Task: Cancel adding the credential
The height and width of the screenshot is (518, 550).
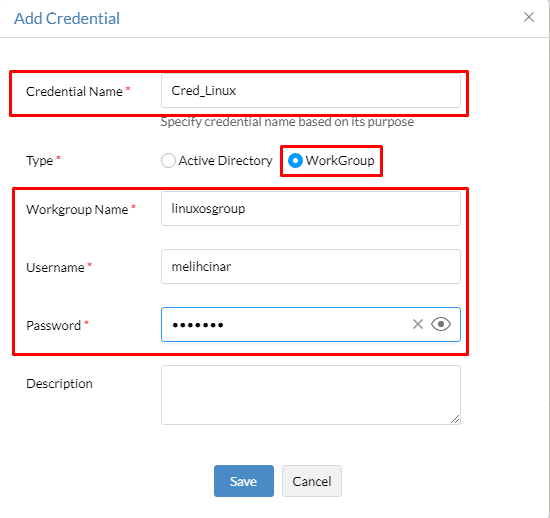Action: click(312, 481)
